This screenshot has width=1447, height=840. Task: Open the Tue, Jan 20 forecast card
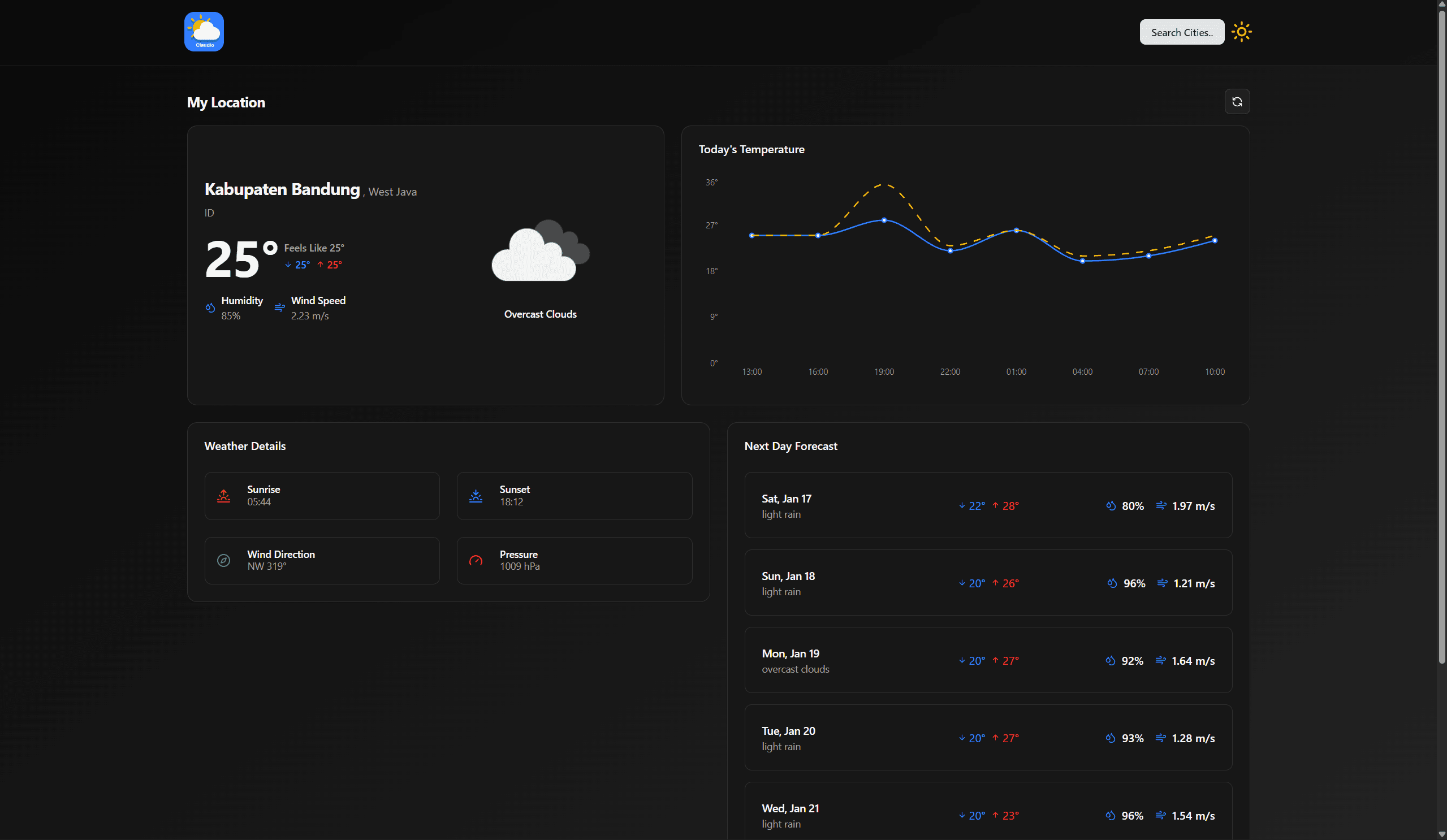tap(988, 738)
